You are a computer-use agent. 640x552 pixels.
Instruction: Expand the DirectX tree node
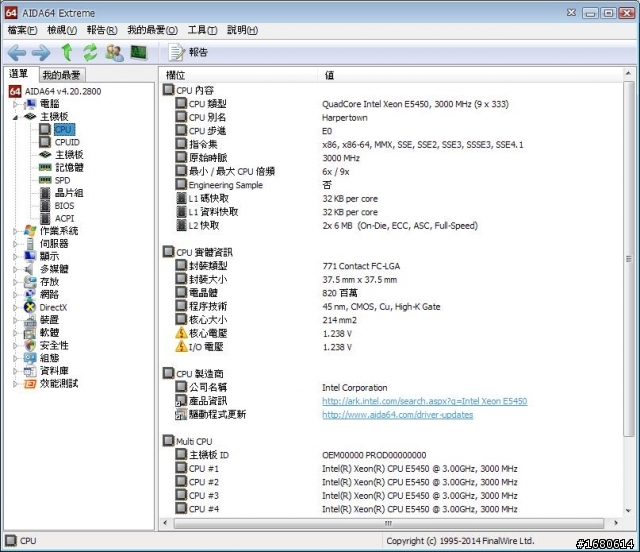[15, 307]
